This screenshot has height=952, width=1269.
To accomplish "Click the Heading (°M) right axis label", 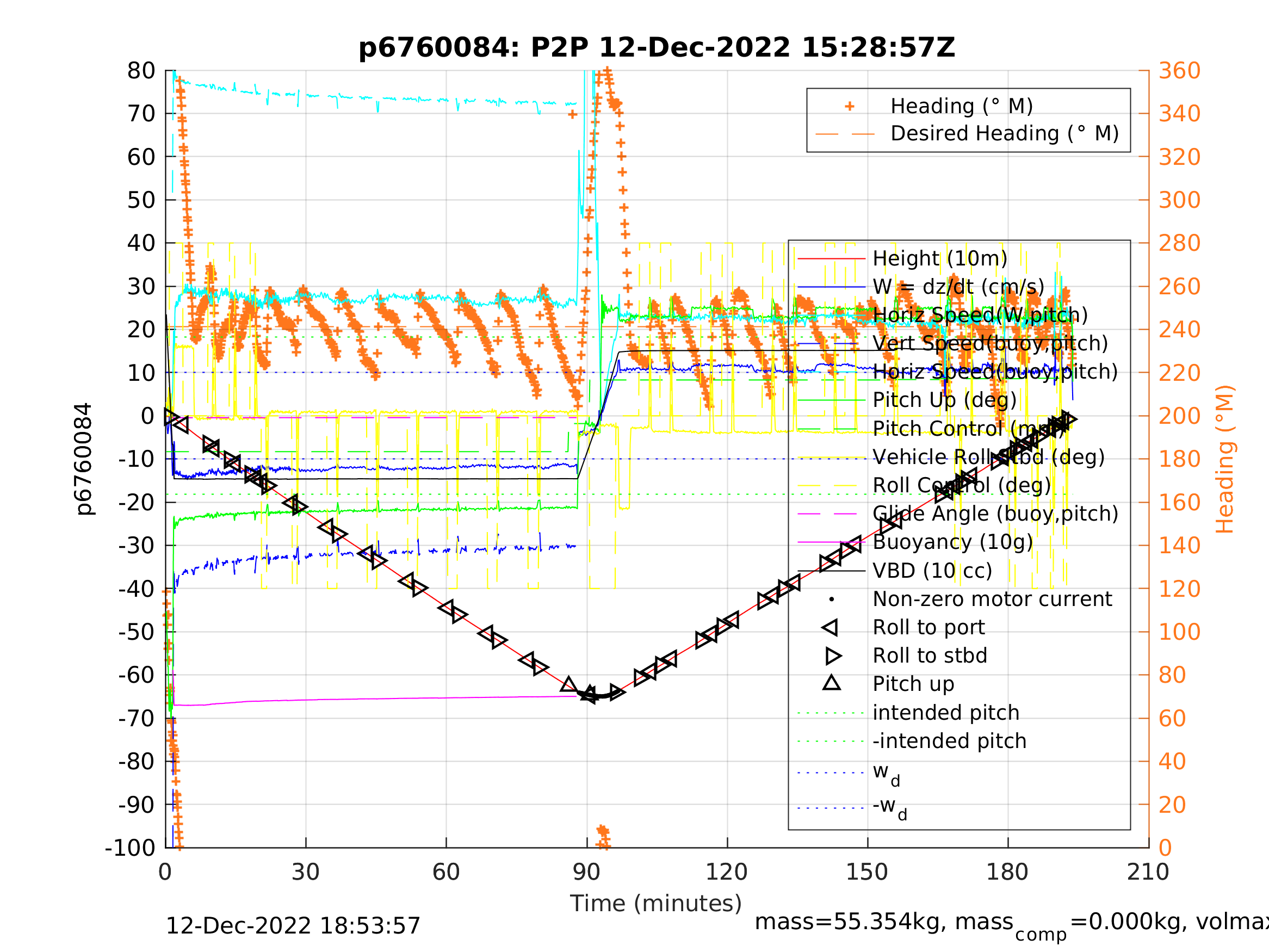I will [1225, 459].
